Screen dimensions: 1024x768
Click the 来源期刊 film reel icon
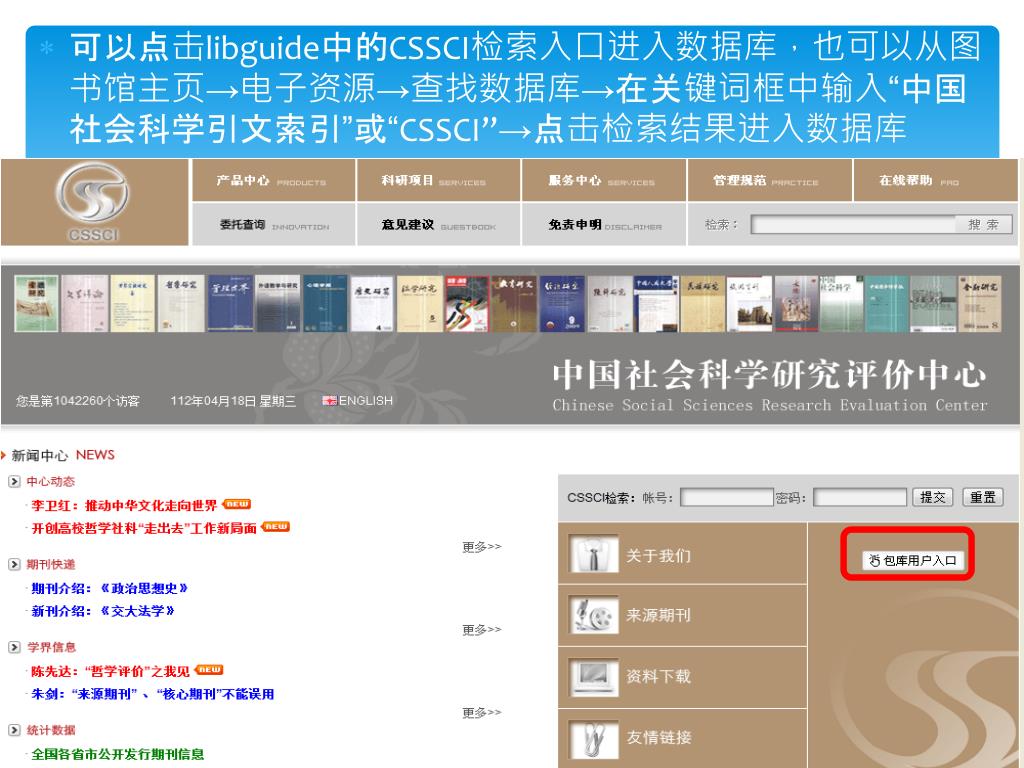(593, 615)
